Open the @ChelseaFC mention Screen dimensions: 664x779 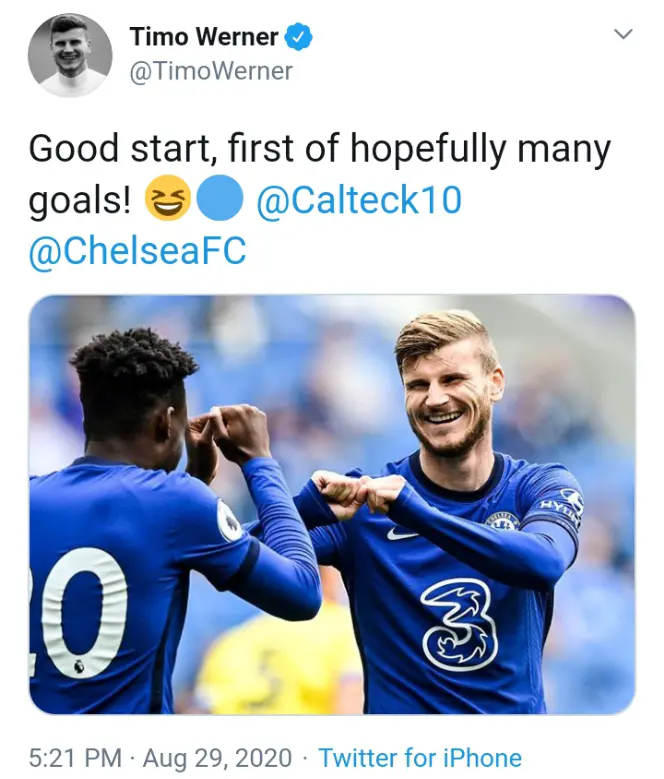click(x=137, y=251)
